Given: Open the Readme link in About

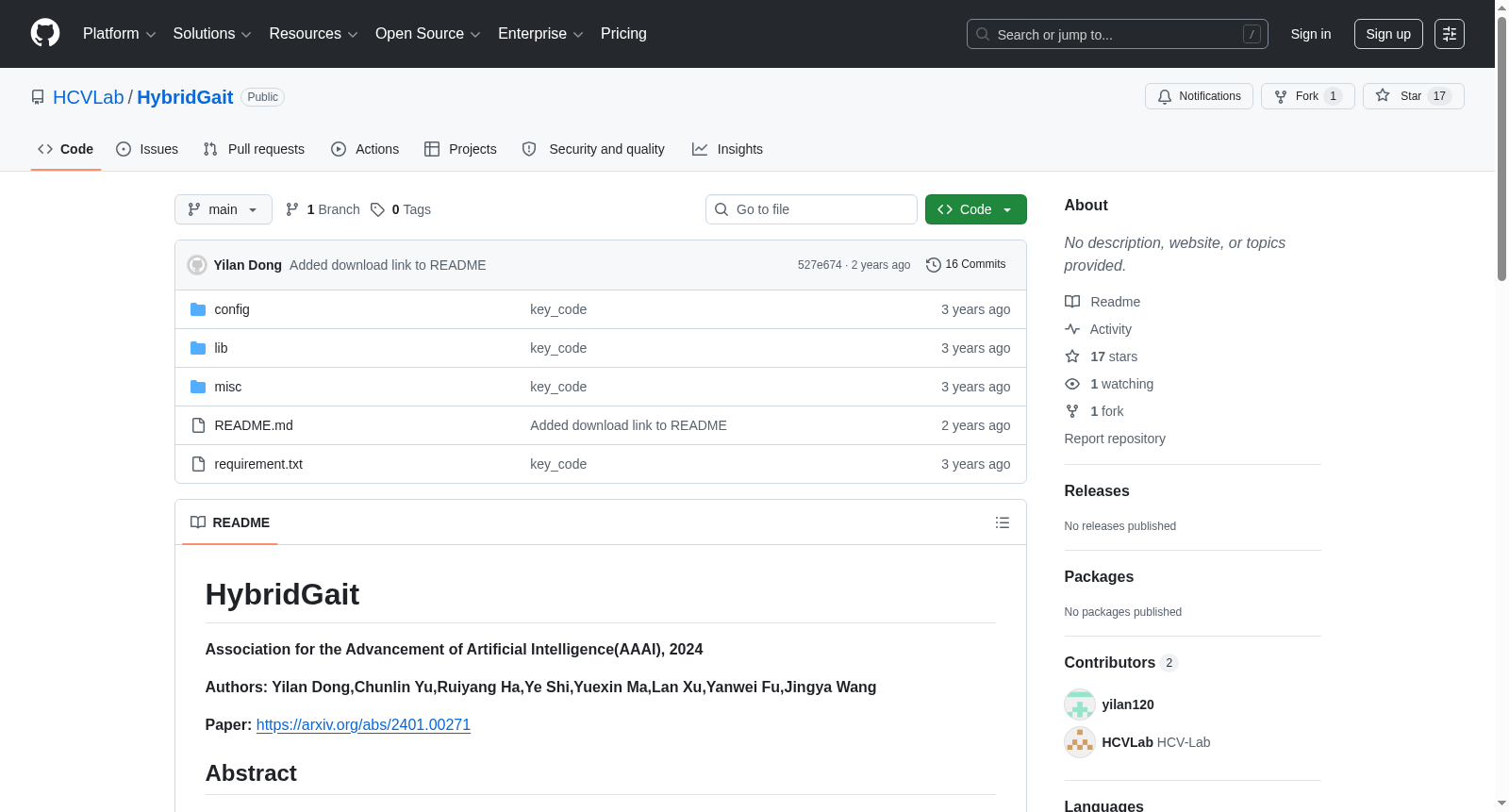Looking at the screenshot, I should coord(1103,302).
